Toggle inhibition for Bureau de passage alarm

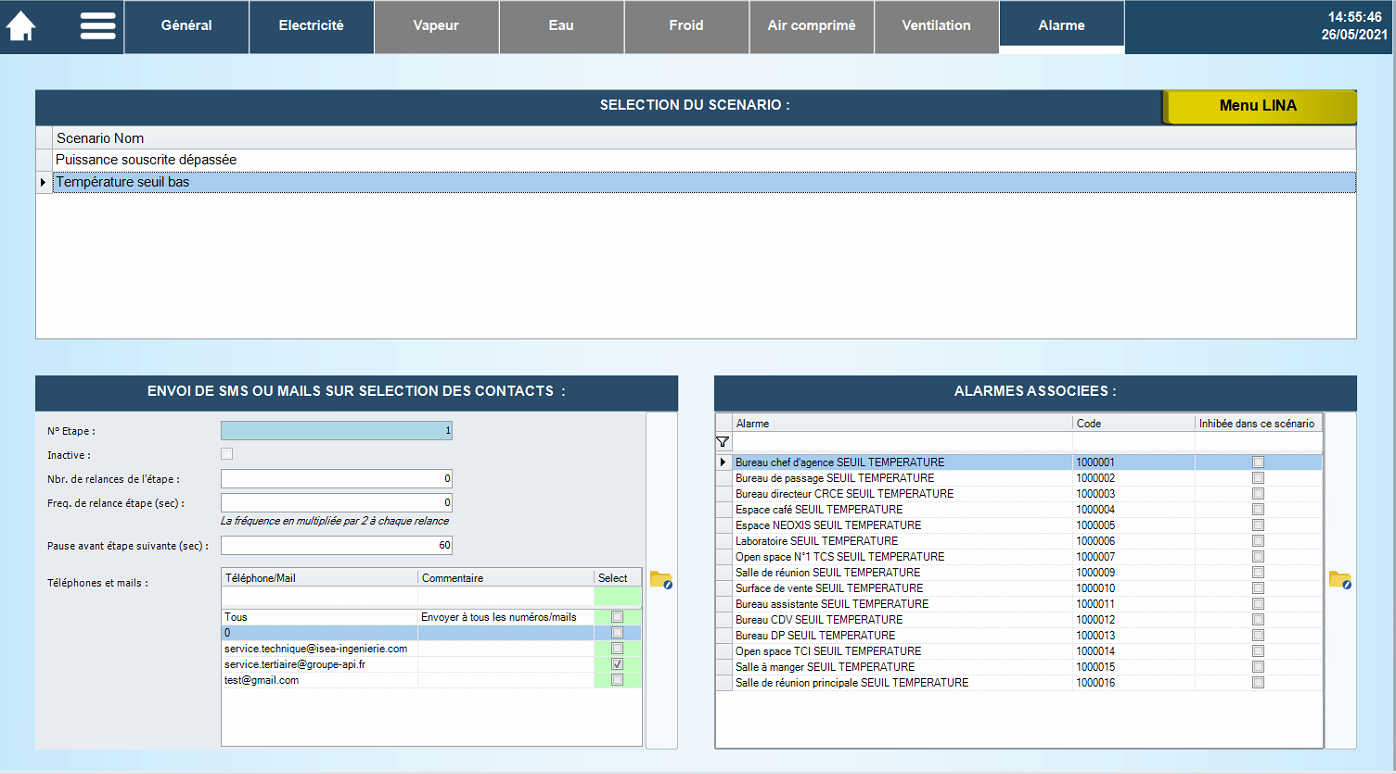1258,478
